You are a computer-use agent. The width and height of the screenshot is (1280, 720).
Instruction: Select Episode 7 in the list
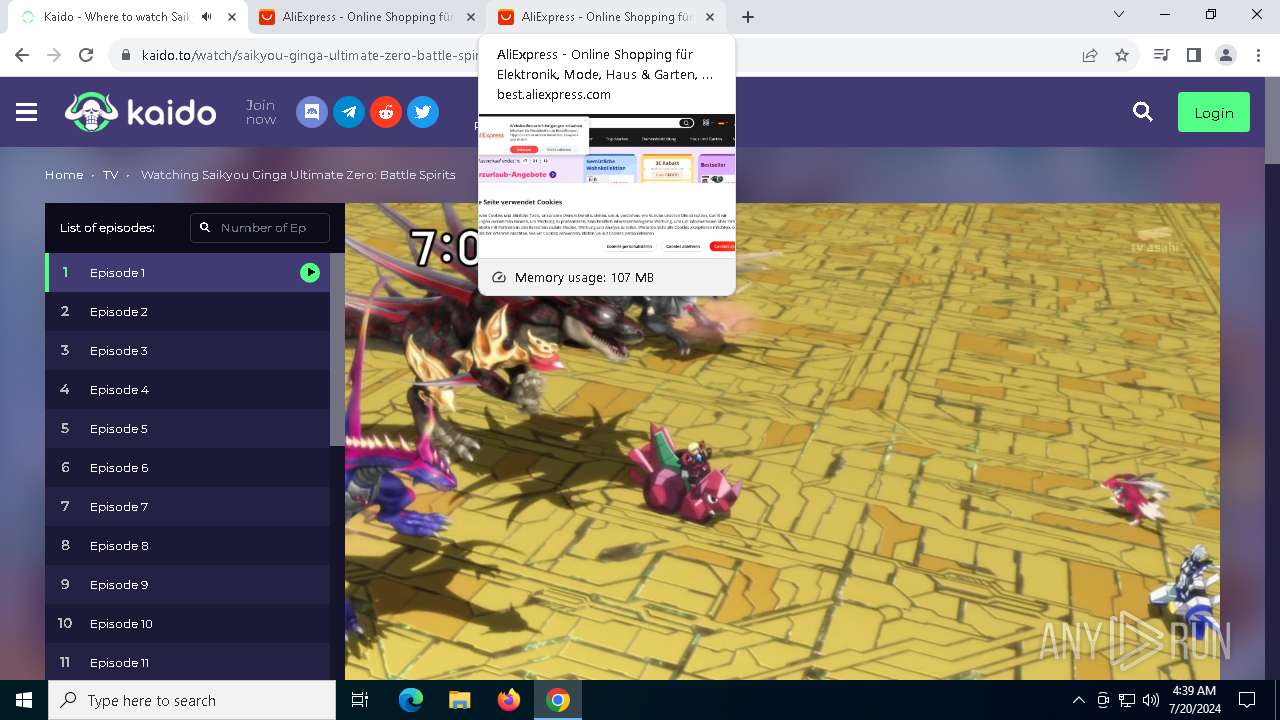187,506
